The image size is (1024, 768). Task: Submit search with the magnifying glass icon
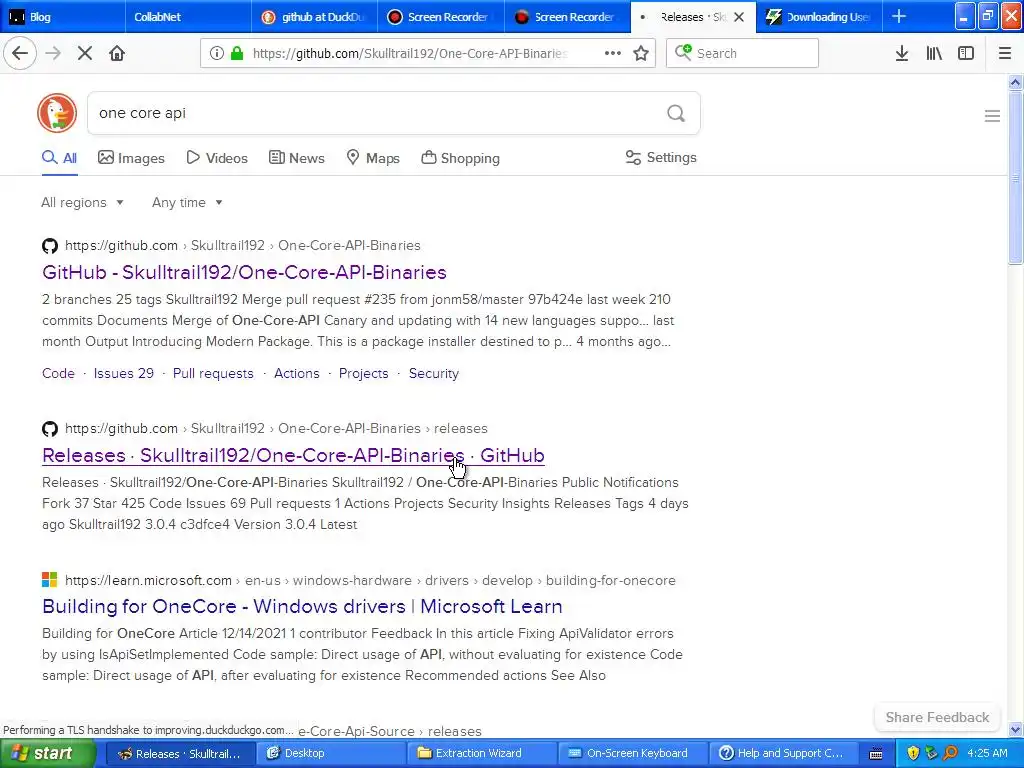[x=676, y=114]
